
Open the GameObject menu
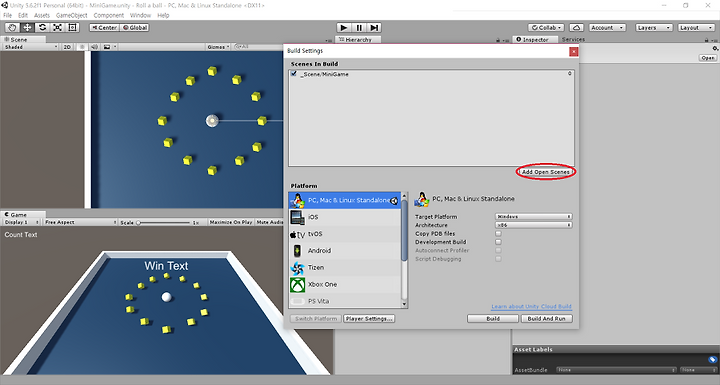coord(72,15)
